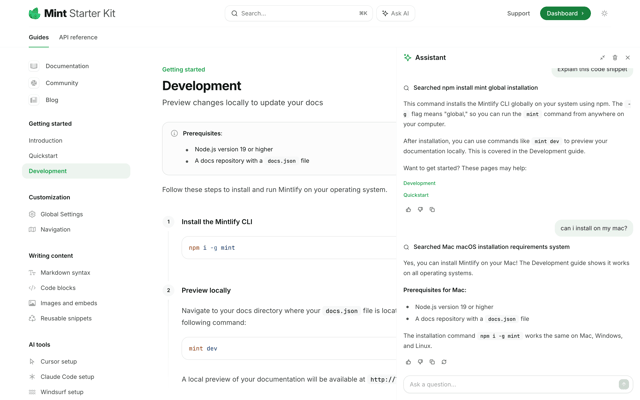Click the Cursor setup pointer icon

click(32, 362)
